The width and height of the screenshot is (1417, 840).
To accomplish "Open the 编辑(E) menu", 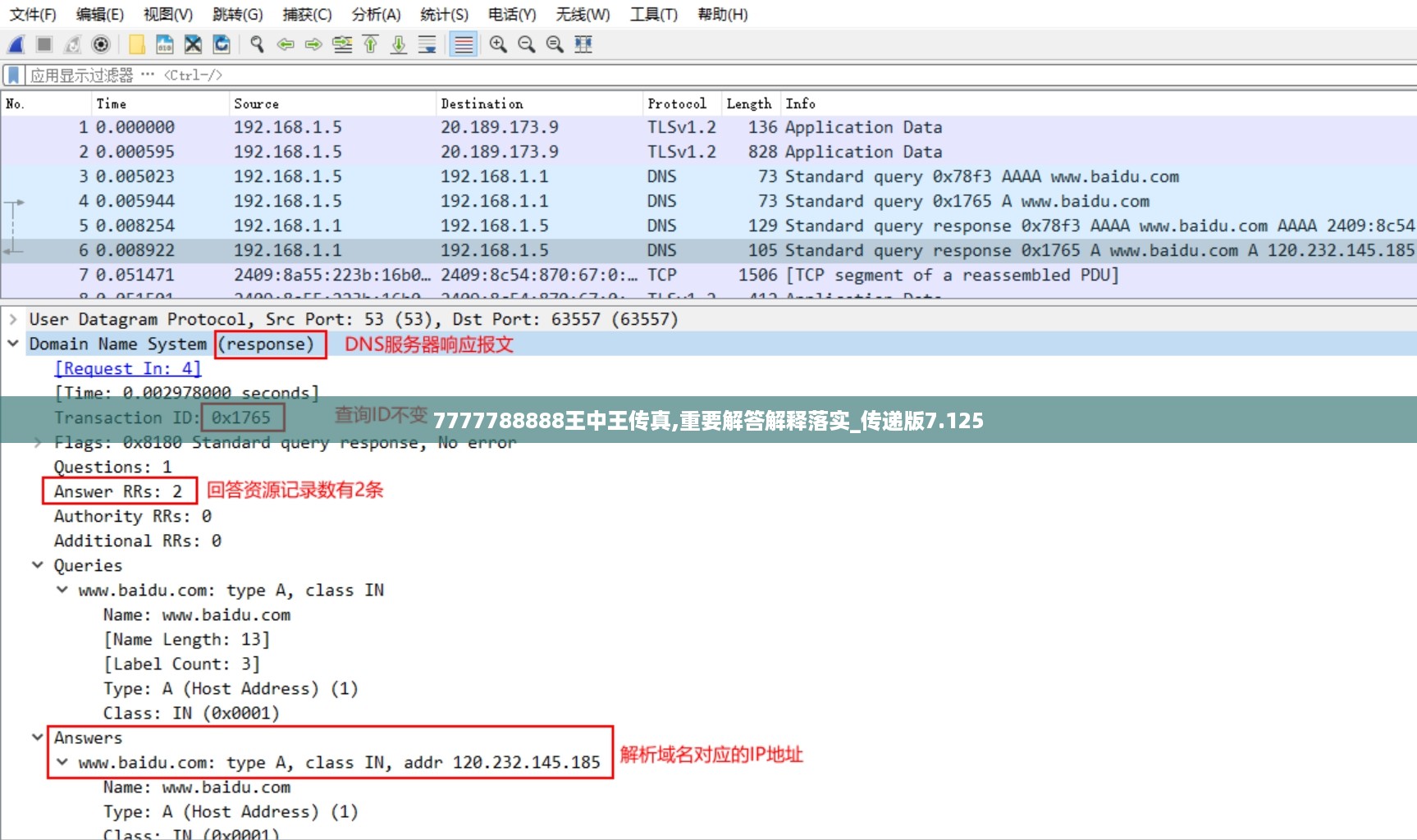I will tap(100, 14).
